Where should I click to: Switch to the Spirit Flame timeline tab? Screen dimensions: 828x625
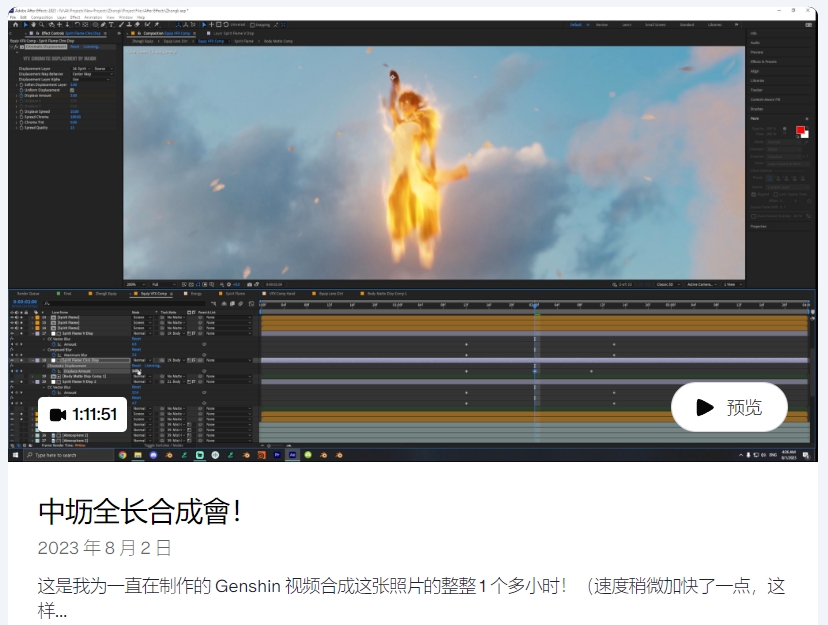[235, 293]
